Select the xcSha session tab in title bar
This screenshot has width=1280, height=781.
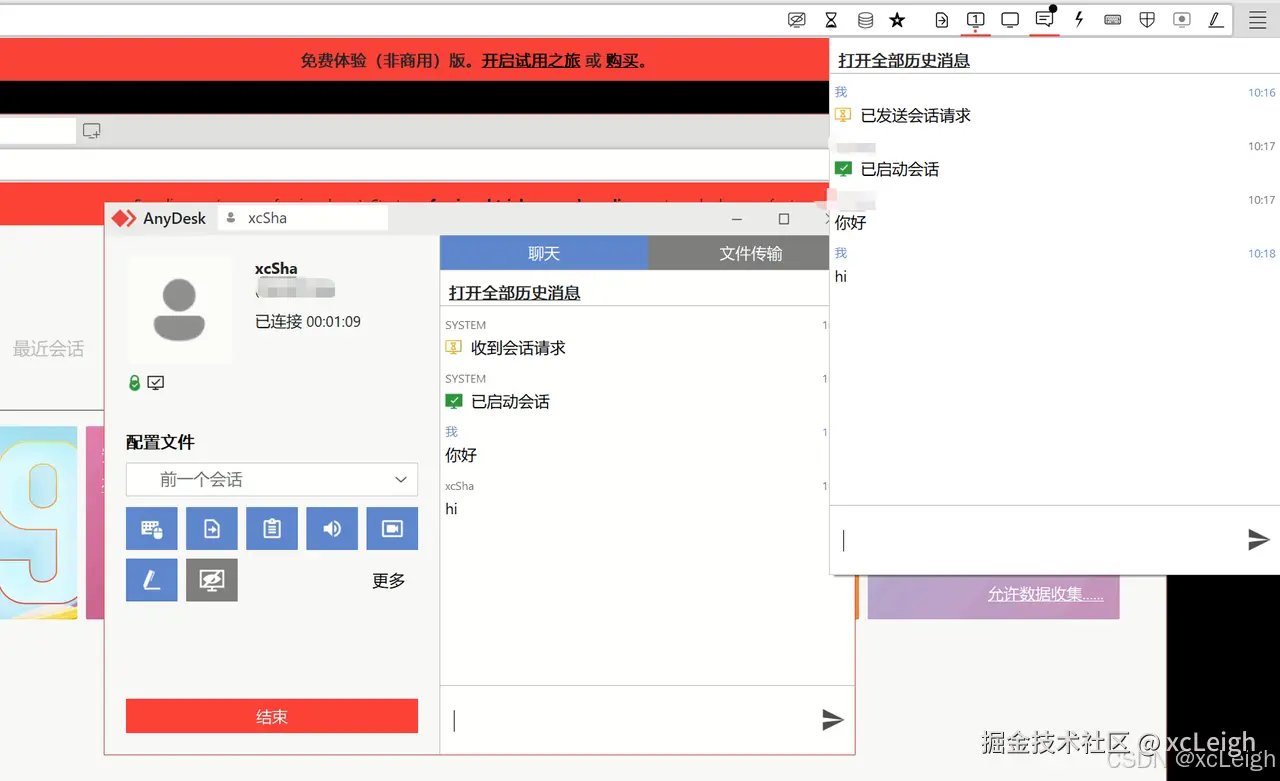click(303, 218)
